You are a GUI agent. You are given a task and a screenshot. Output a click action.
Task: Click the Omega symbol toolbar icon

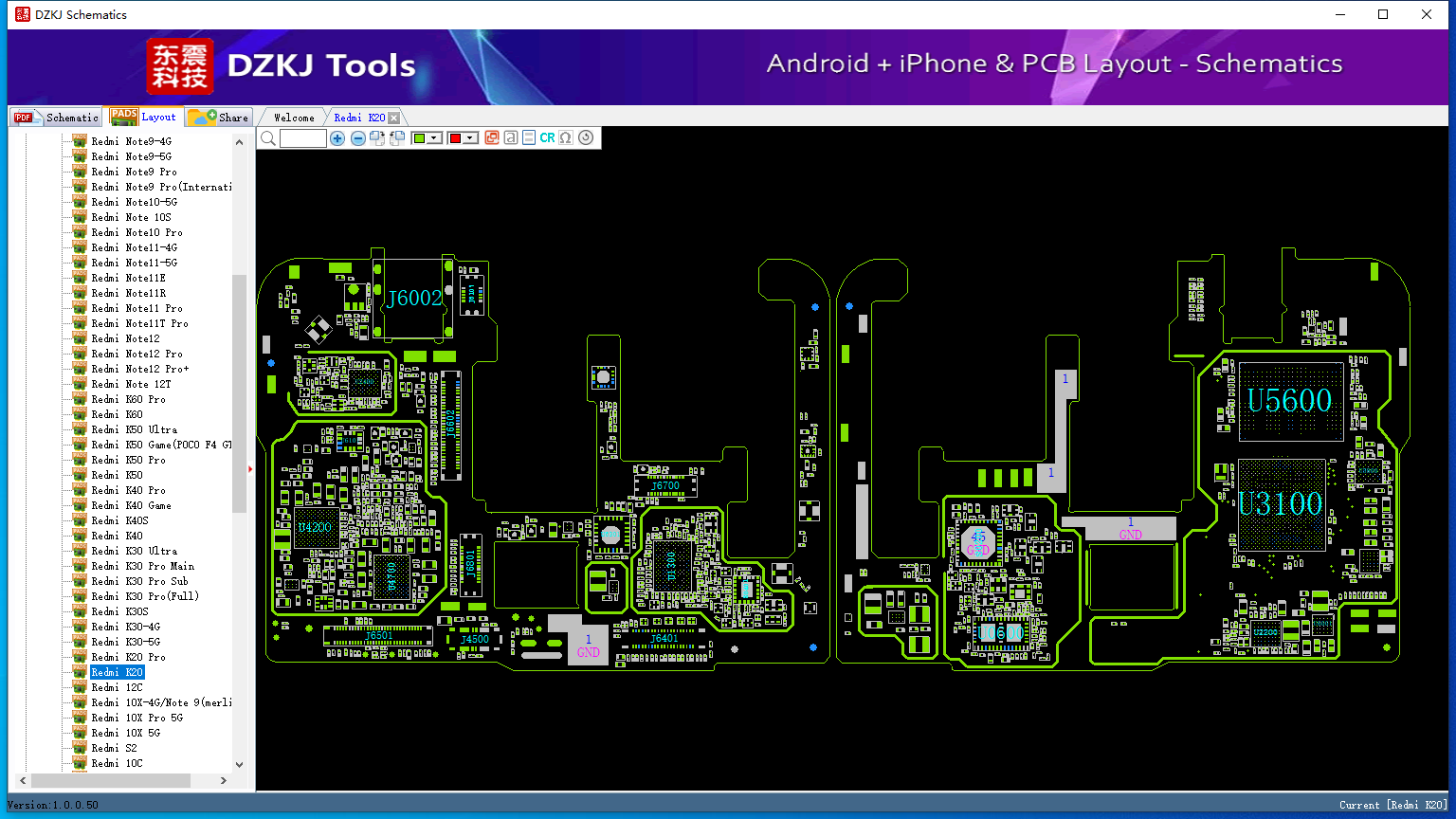coord(566,138)
